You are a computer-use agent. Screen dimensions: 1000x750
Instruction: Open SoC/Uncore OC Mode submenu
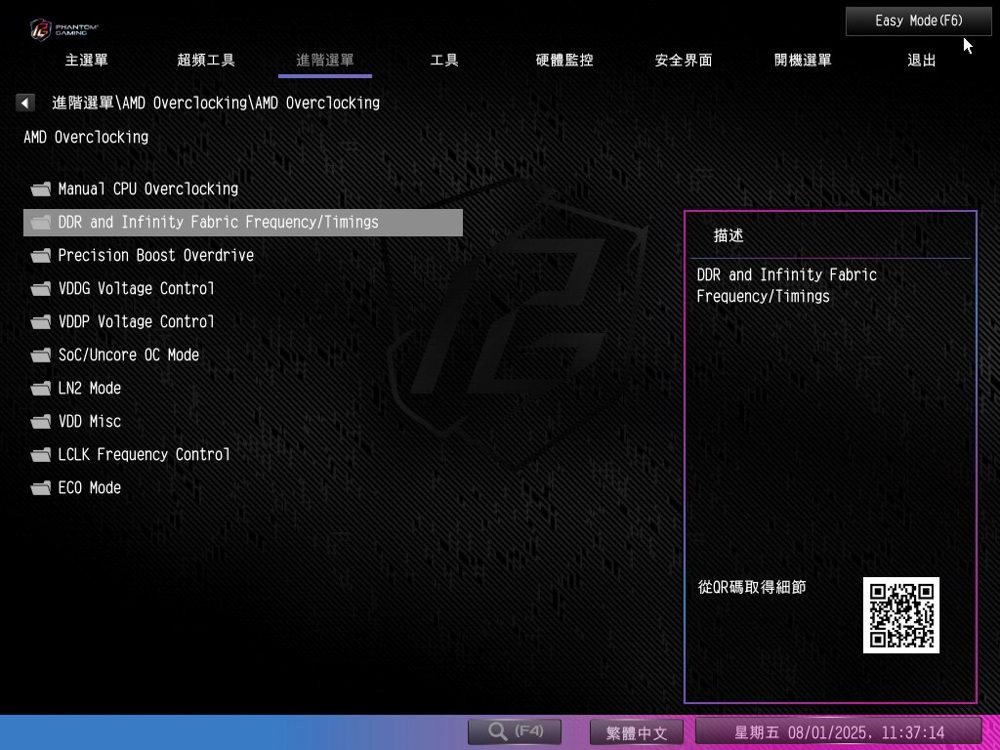pyautogui.click(x=128, y=355)
